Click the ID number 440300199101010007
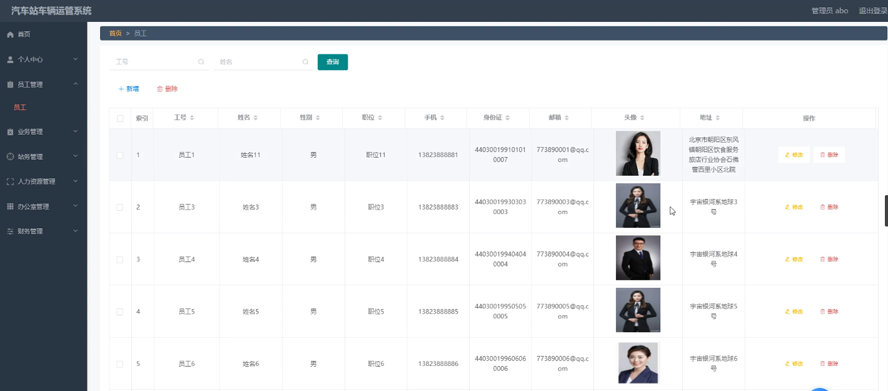This screenshot has height=391, width=888. pyautogui.click(x=500, y=155)
